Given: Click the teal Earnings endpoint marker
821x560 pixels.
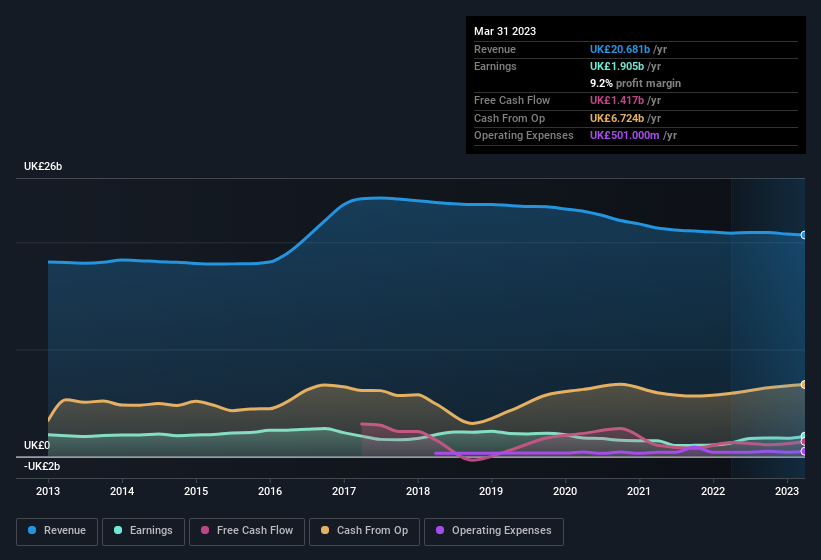Looking at the screenshot, I should click(x=804, y=437).
